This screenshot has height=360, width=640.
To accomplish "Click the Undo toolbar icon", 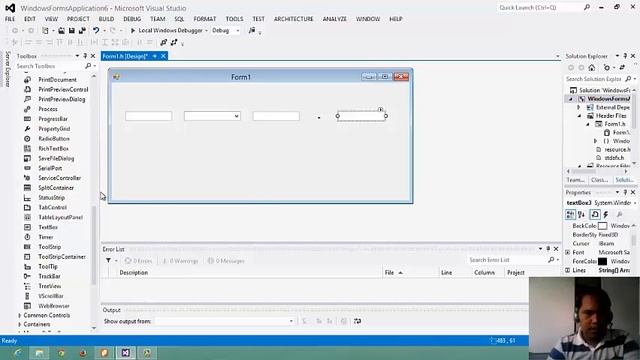I will [96, 31].
